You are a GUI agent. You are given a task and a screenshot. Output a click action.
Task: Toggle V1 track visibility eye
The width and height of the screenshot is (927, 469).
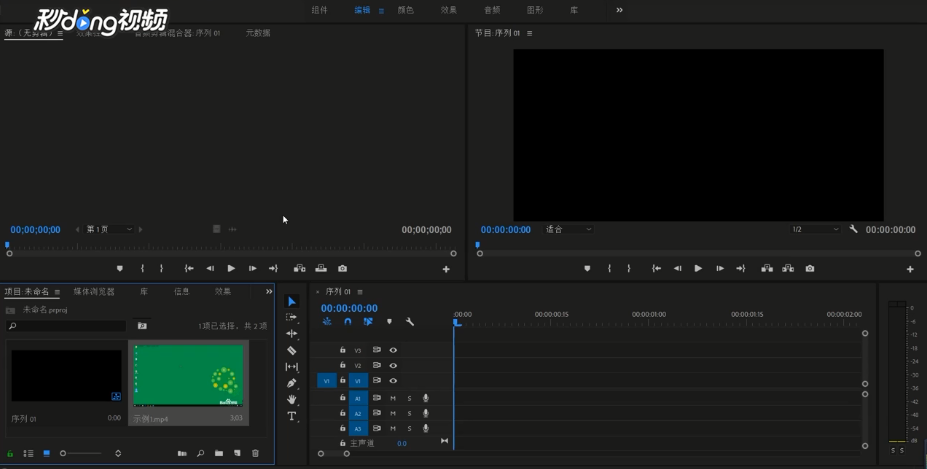point(393,381)
